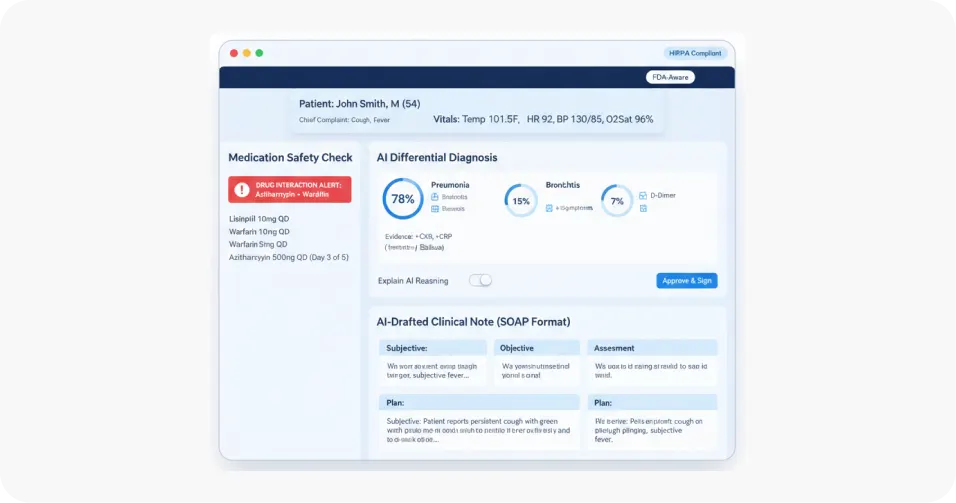Viewport: 956px width, 503px height.
Task: Click the Subjective note text ending 'subjective fever...'
Action: pos(432,371)
